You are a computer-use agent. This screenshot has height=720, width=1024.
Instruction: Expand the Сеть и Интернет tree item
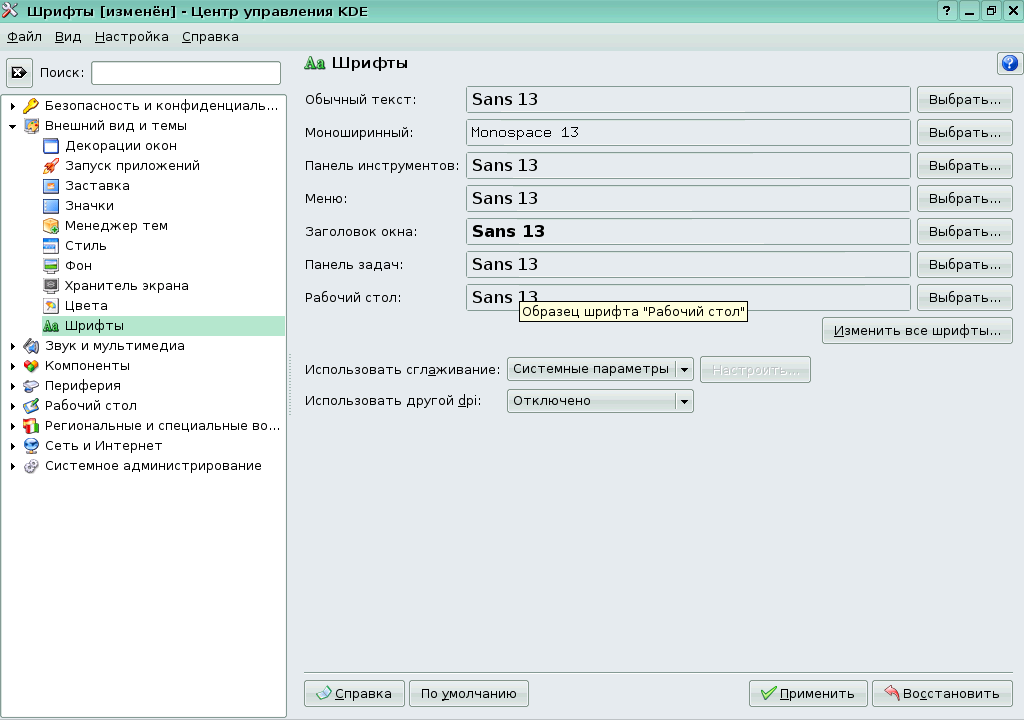click(x=13, y=445)
